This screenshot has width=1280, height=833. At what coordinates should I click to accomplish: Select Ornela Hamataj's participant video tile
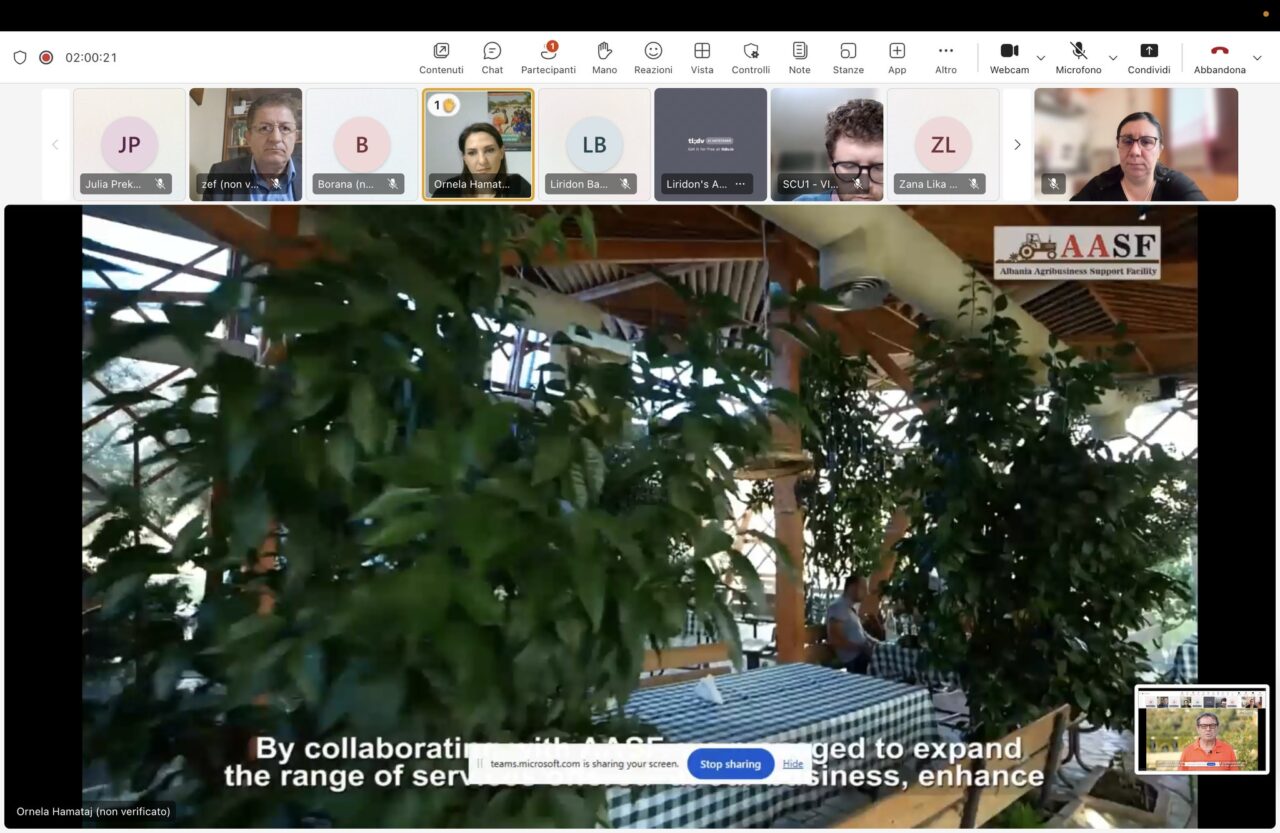click(x=478, y=144)
